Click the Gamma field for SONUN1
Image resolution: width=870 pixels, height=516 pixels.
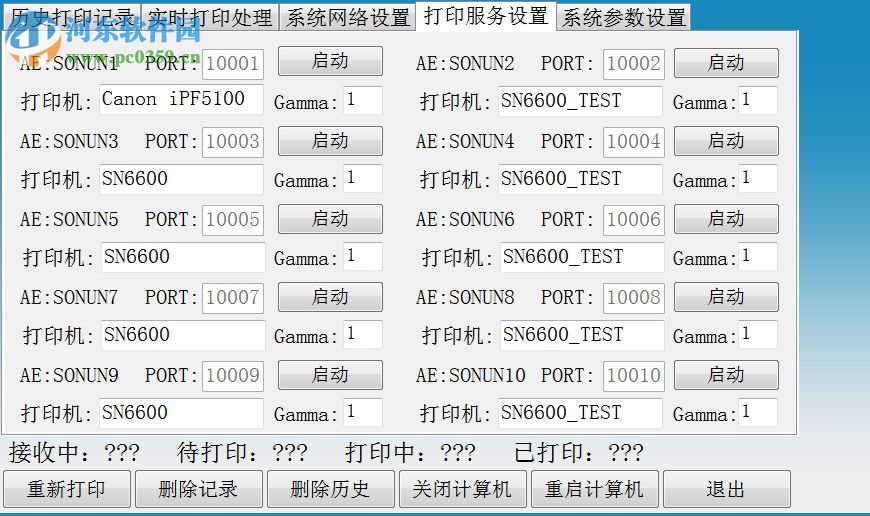coord(363,100)
